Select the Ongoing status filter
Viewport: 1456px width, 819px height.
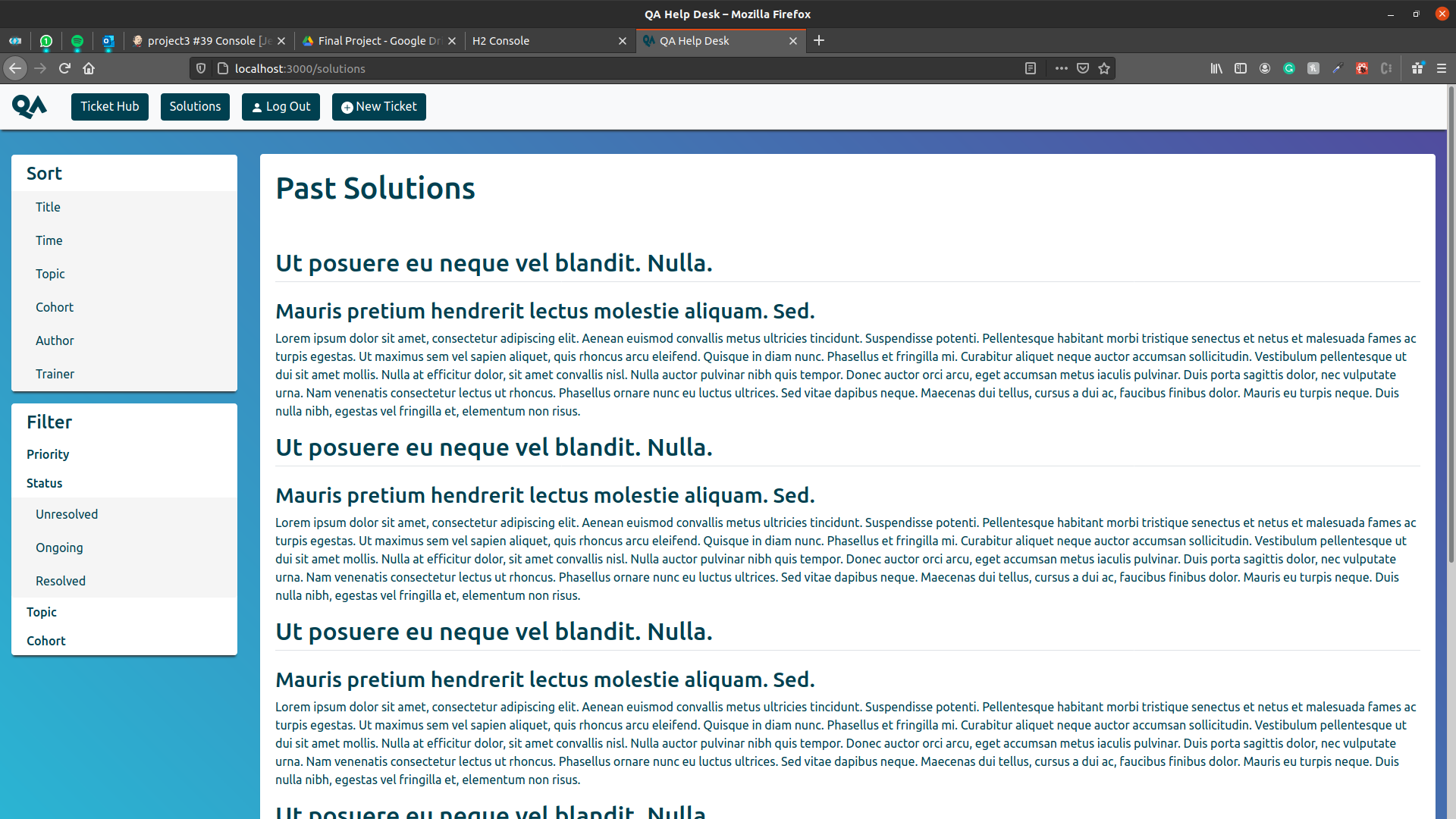(x=59, y=548)
